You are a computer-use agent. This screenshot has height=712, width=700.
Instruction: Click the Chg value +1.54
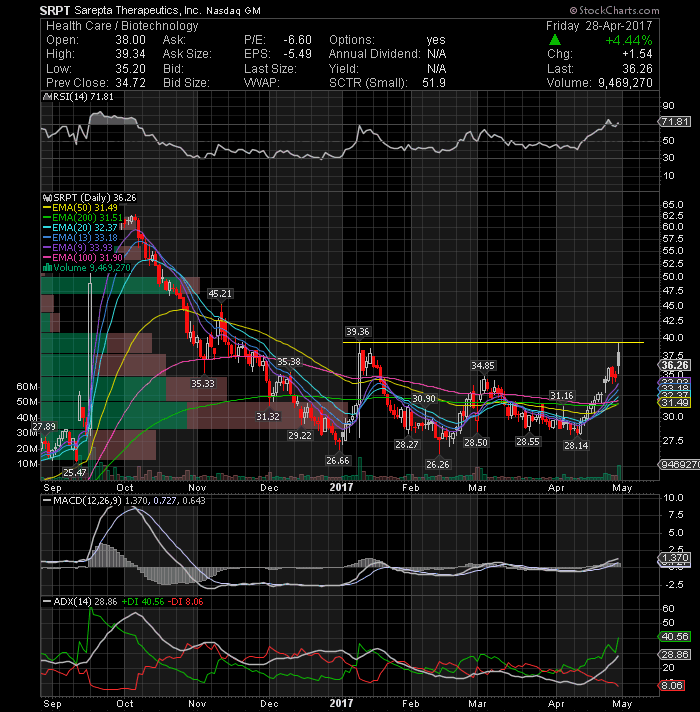(637, 54)
